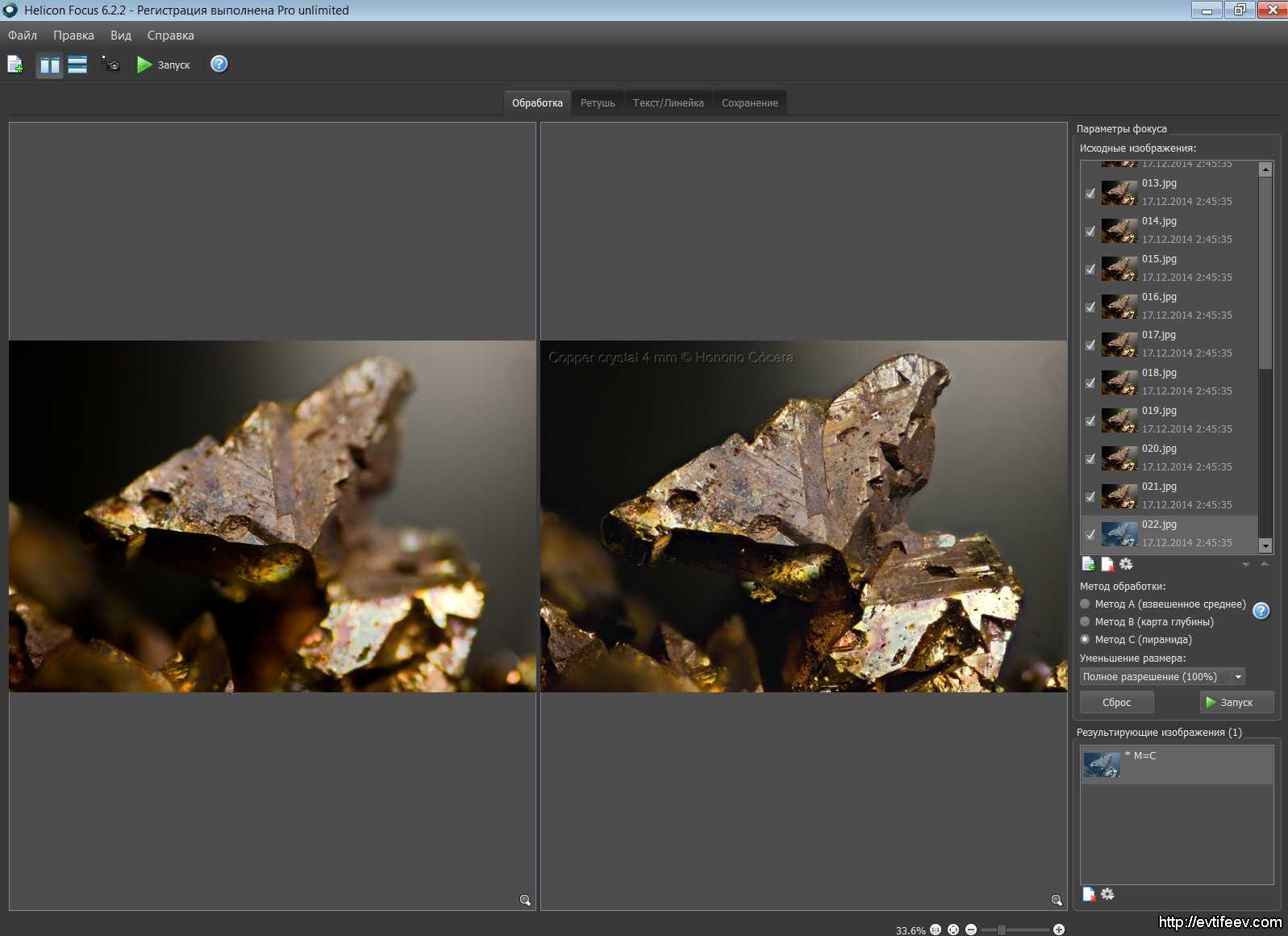Open source list settings gear icon
This screenshot has width=1288, height=936.
tap(1126, 564)
